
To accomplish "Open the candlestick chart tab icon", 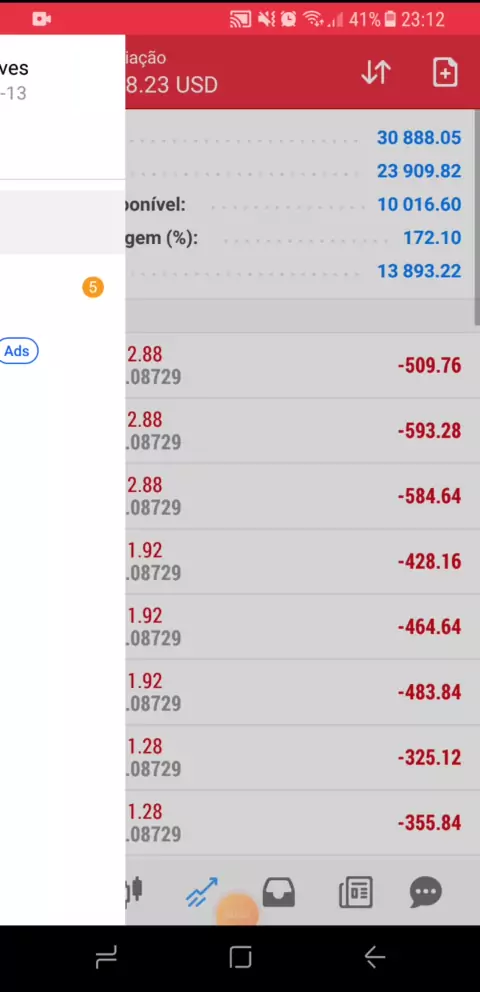I will 134,891.
